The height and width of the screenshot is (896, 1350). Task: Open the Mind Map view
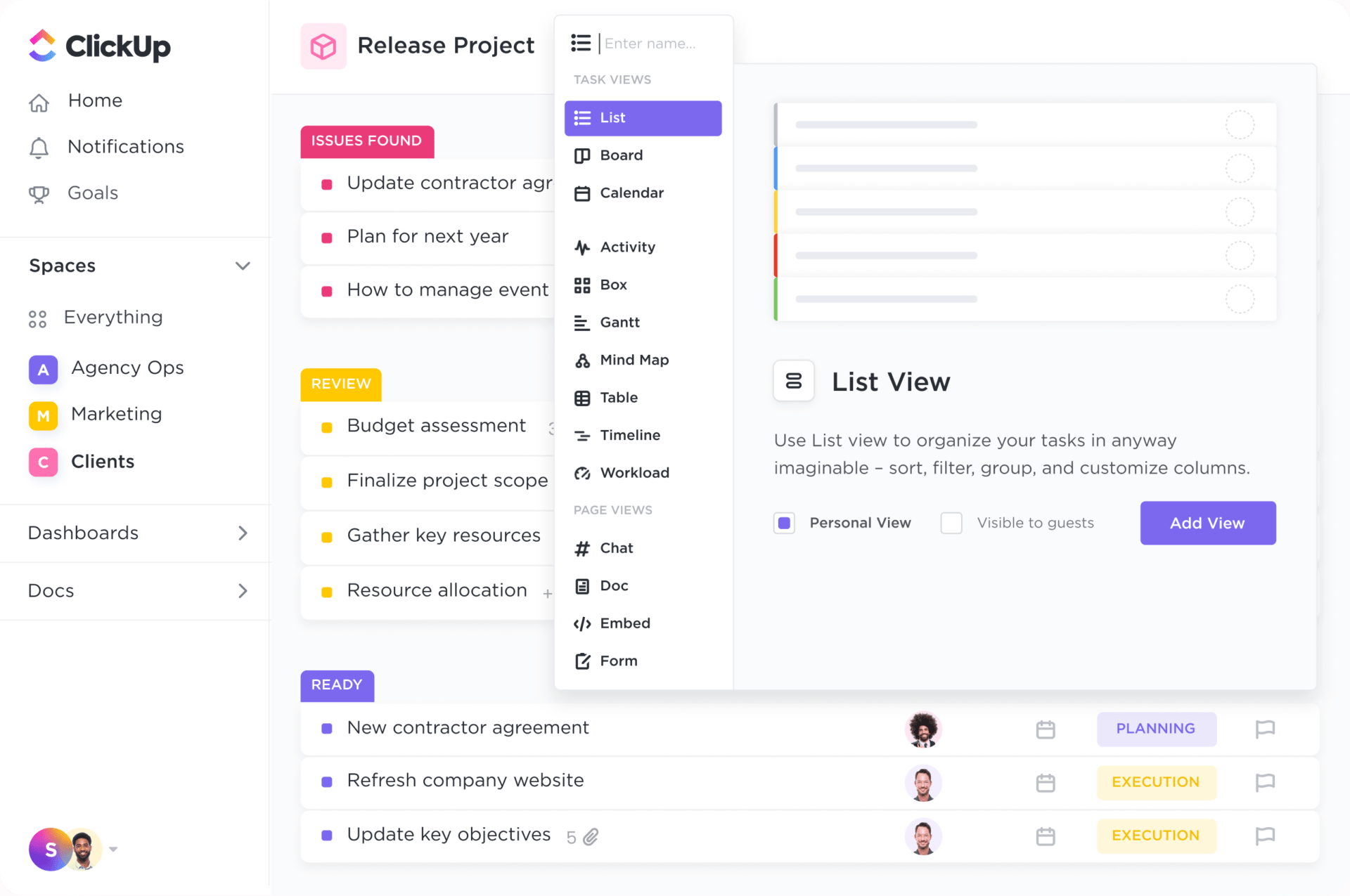(x=633, y=360)
